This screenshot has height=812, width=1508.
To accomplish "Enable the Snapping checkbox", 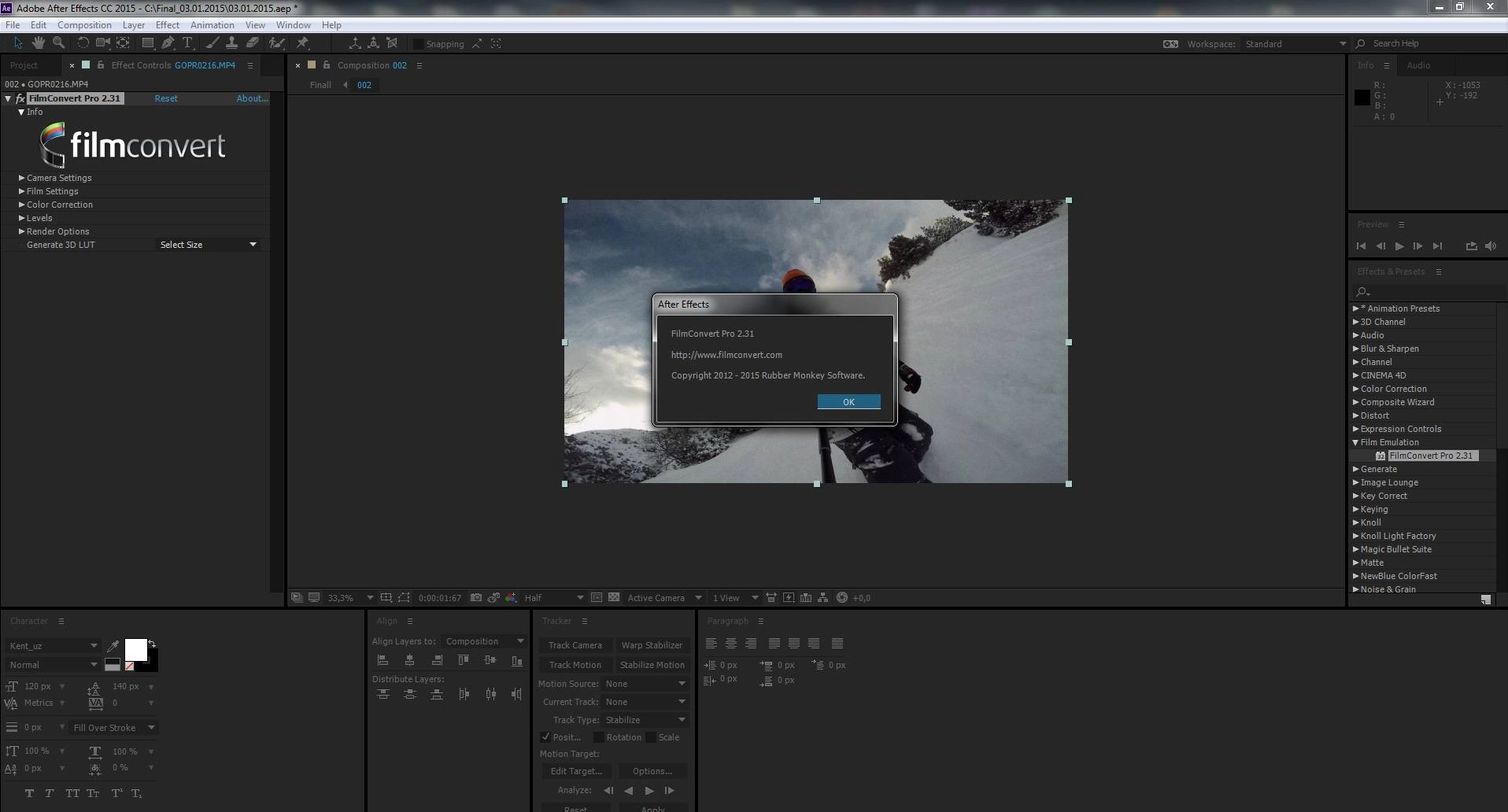I will coord(419,44).
